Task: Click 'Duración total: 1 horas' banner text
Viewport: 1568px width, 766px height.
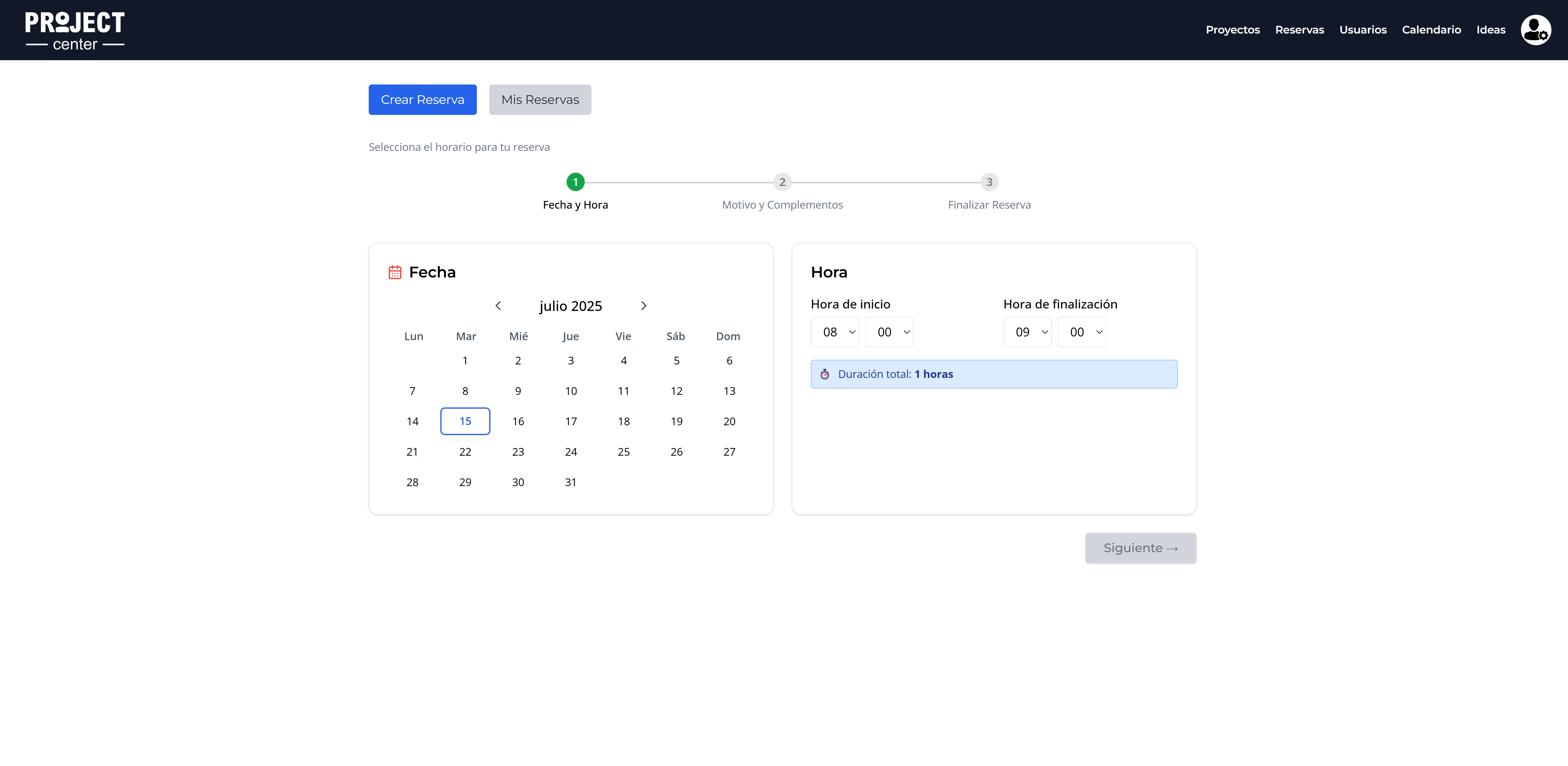Action: 895,374
